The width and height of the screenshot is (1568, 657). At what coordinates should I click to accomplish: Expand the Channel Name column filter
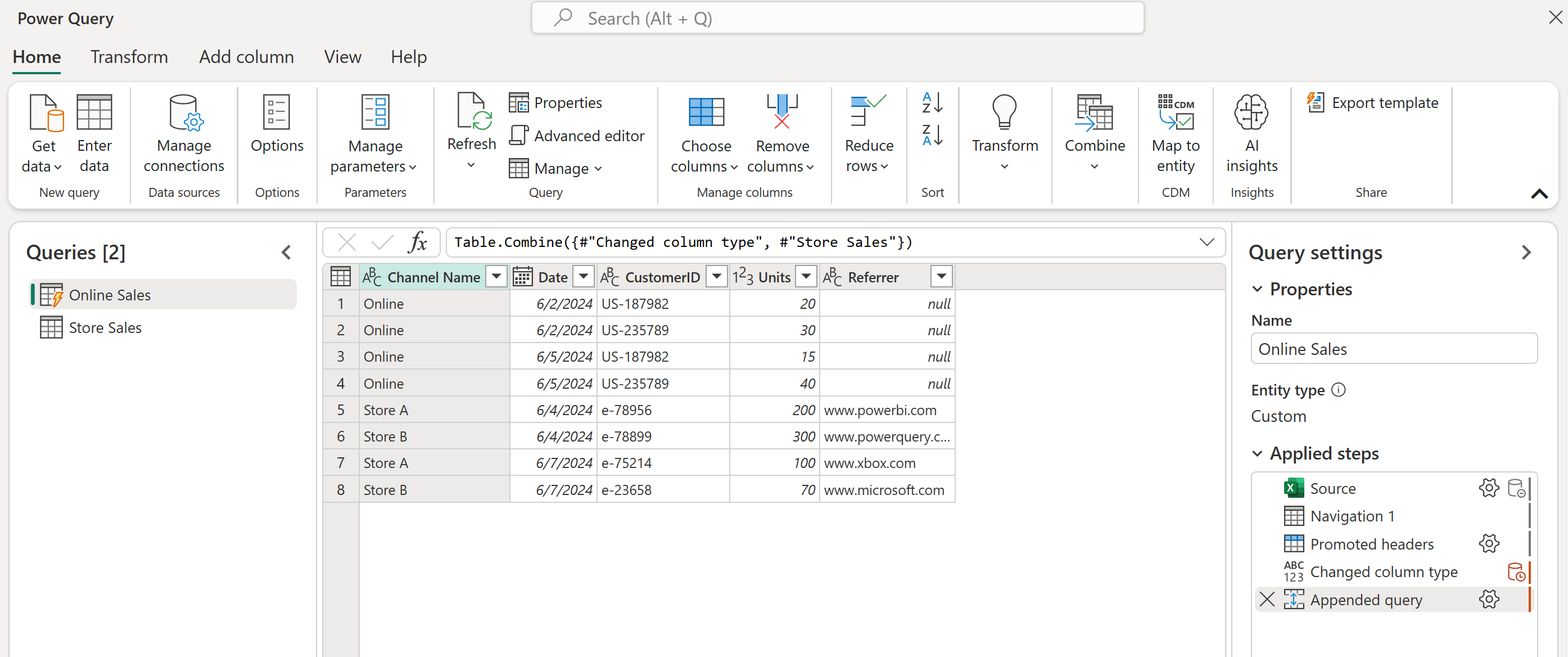pos(497,276)
